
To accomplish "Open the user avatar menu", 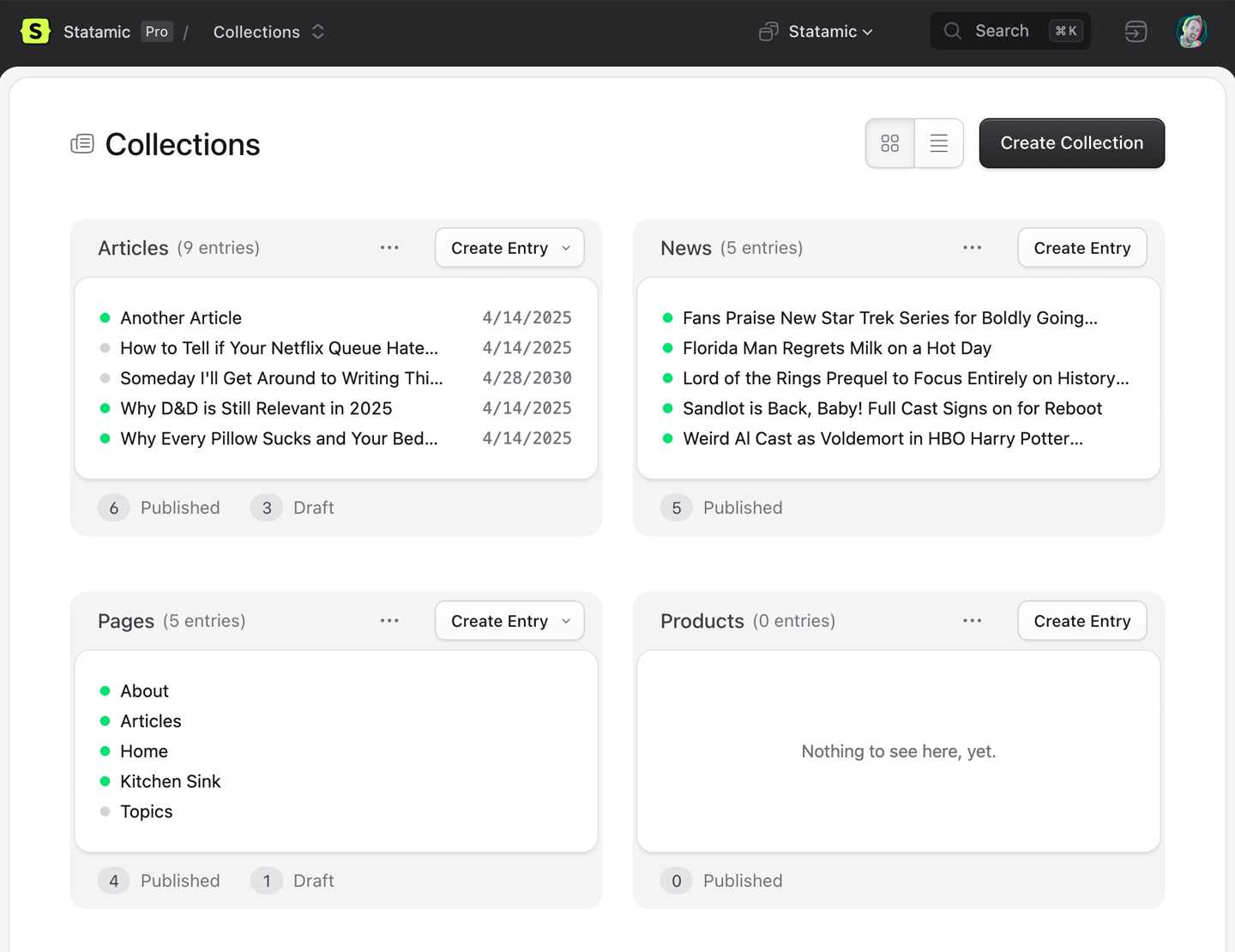I will tap(1191, 32).
